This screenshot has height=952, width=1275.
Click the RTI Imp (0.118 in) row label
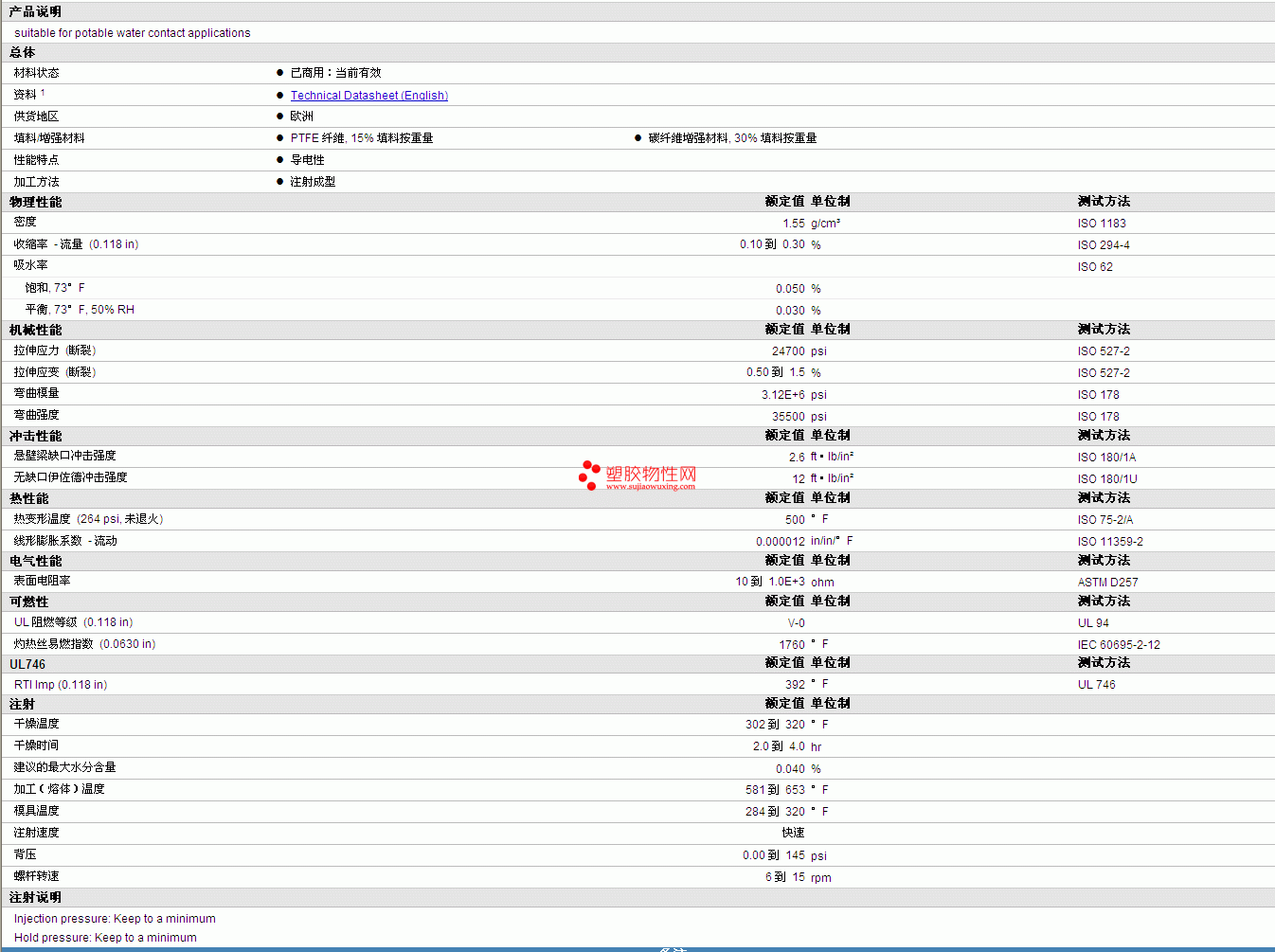click(x=61, y=685)
